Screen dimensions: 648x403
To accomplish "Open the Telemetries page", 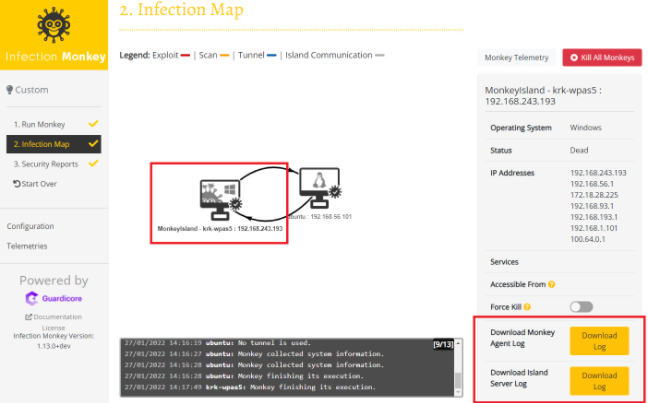I will (27, 246).
